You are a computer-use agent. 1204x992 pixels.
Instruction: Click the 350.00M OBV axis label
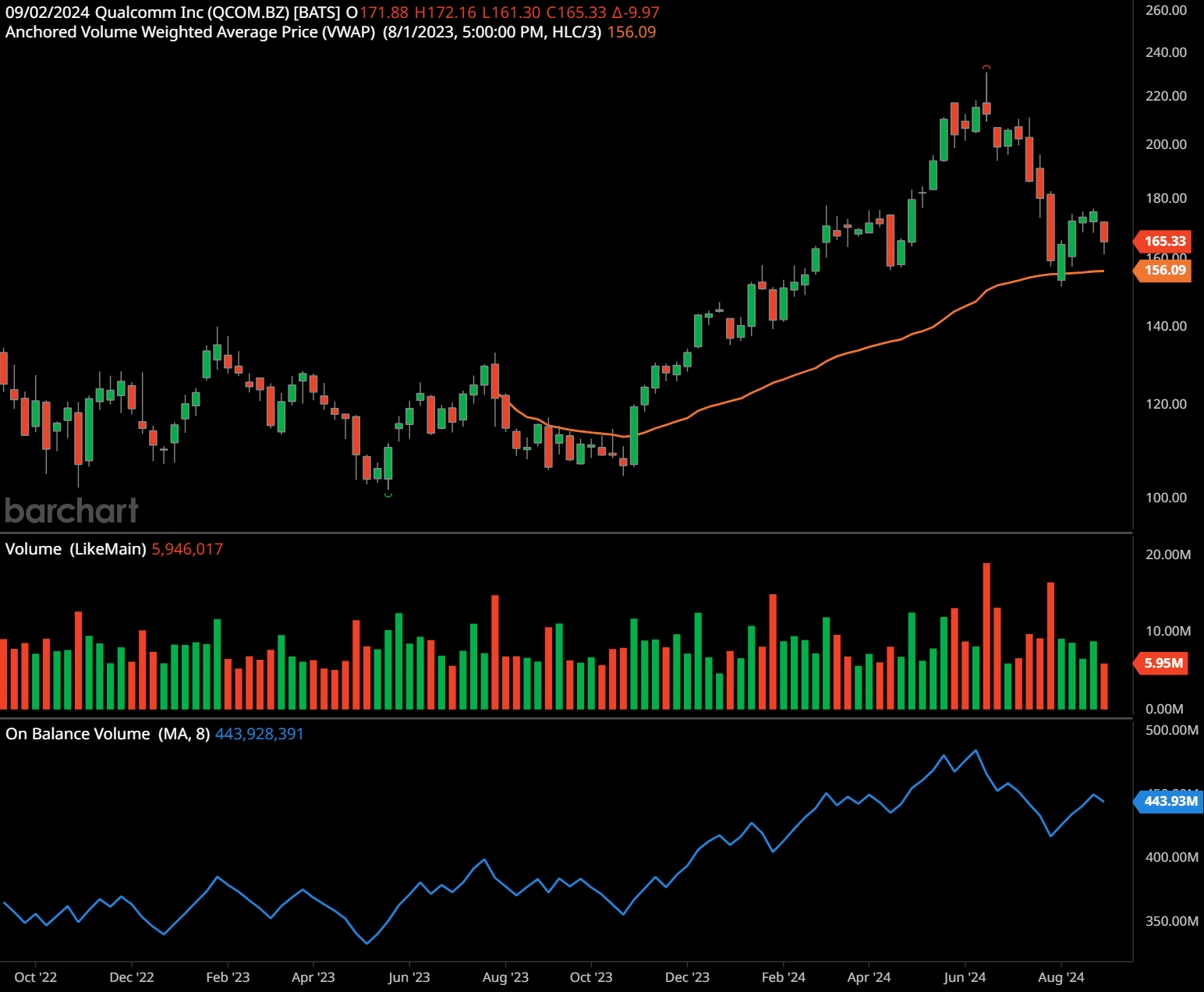(x=1172, y=921)
